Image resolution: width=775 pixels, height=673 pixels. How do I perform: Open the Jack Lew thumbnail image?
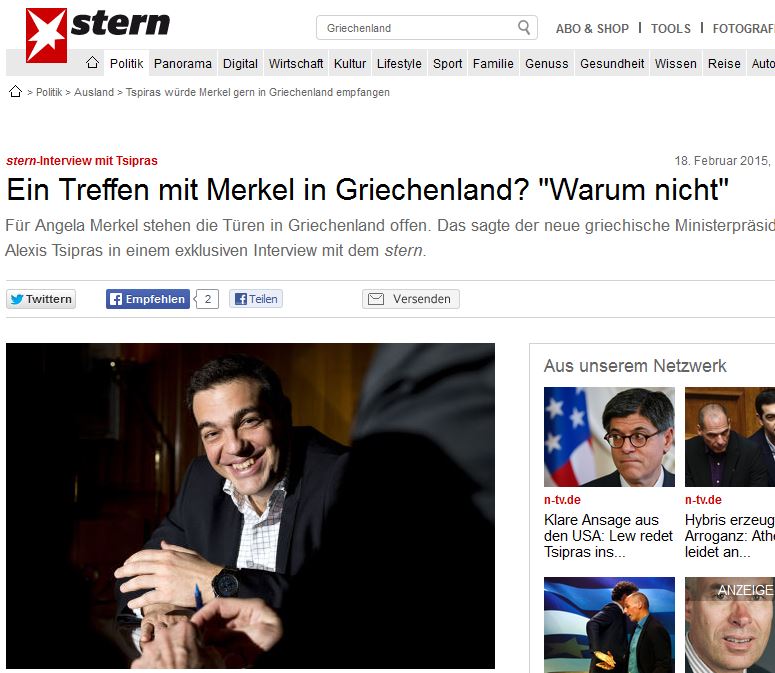click(x=609, y=437)
